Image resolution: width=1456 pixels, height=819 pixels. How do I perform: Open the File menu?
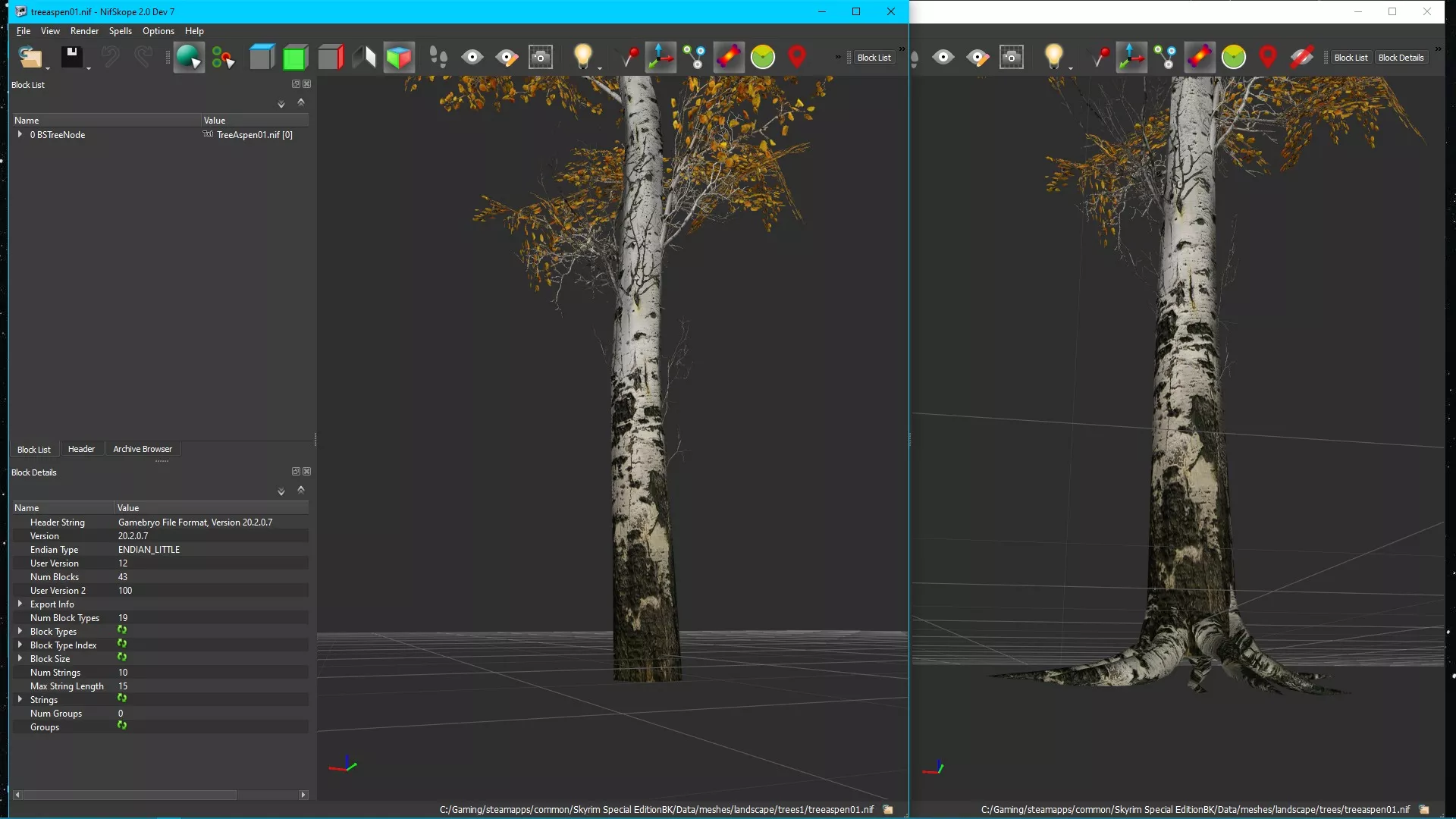24,31
